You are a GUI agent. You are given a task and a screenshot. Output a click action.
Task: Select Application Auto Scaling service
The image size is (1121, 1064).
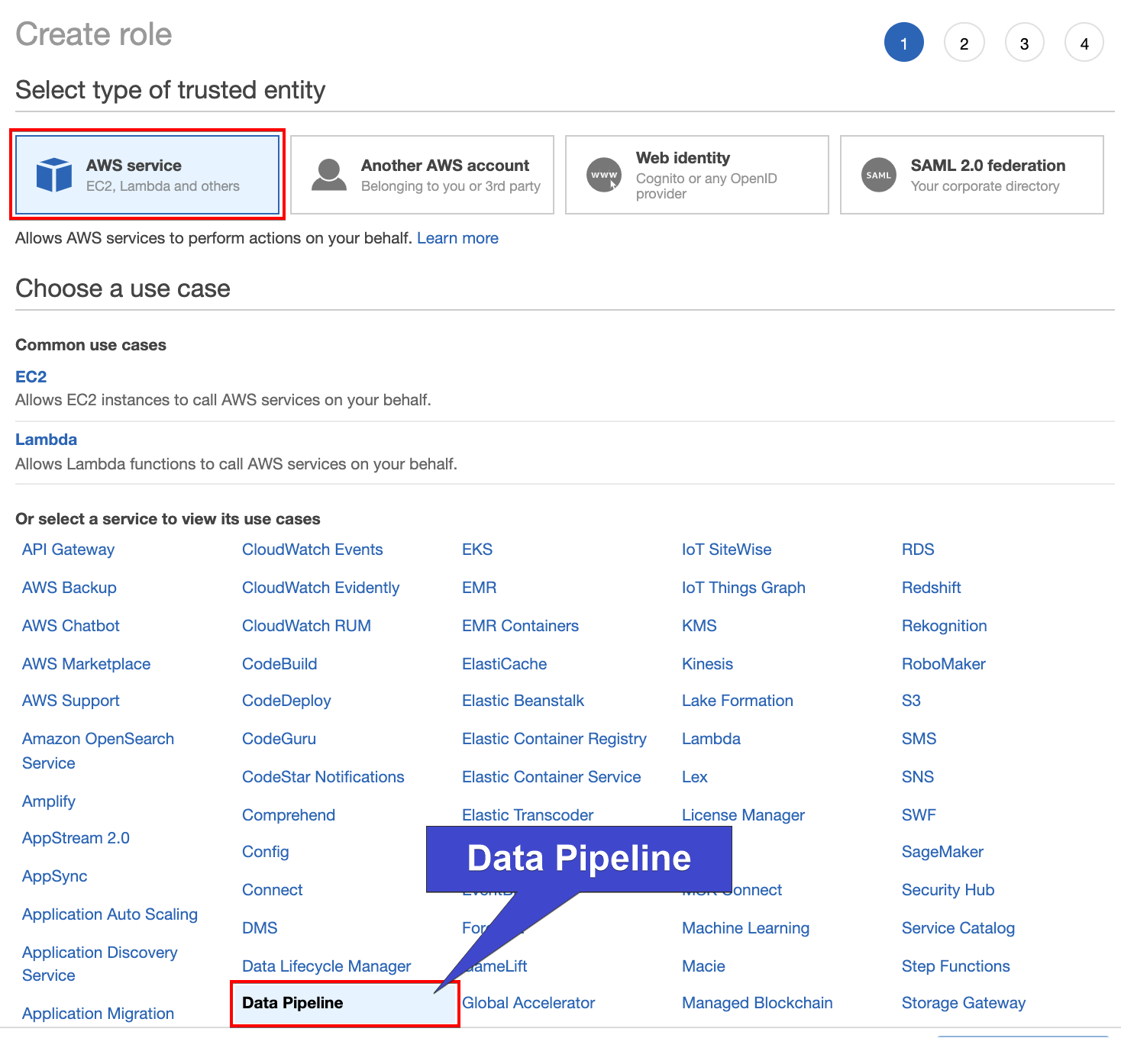tap(110, 914)
